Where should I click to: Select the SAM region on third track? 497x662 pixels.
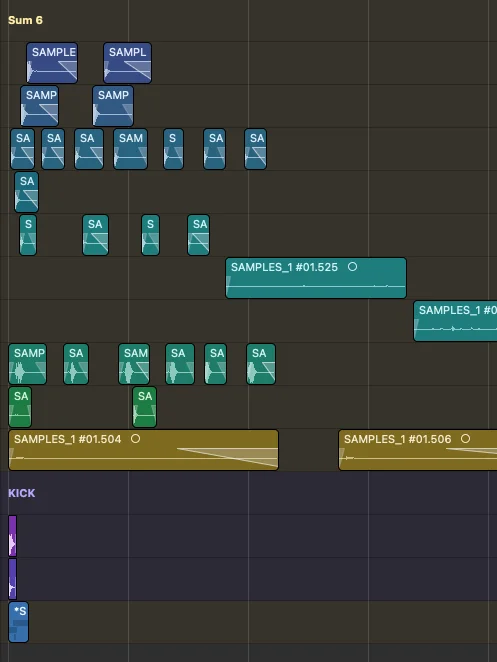click(x=130, y=149)
